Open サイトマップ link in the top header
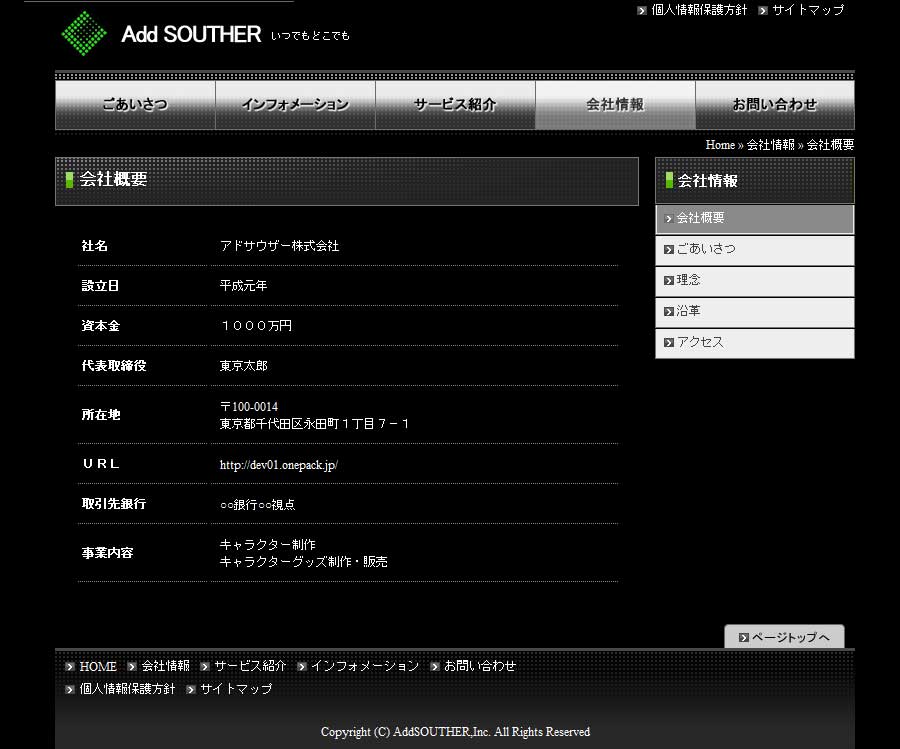The height and width of the screenshot is (749, 900). tap(808, 10)
